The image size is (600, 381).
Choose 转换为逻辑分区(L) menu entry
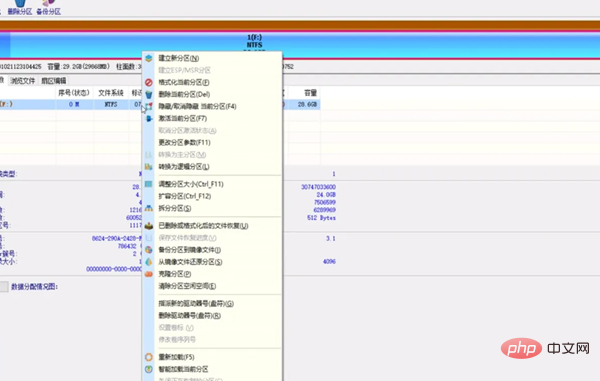click(x=184, y=167)
